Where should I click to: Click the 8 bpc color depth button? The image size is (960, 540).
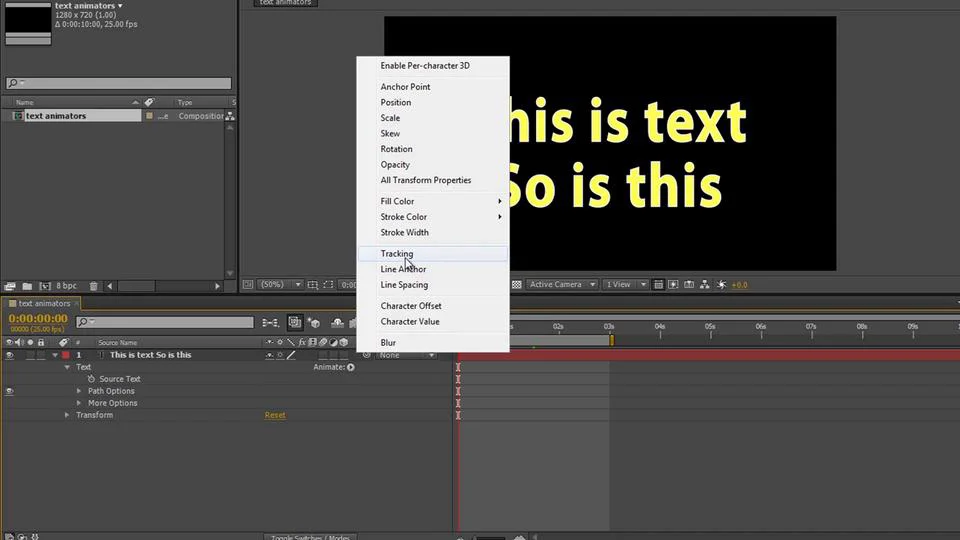[x=67, y=286]
